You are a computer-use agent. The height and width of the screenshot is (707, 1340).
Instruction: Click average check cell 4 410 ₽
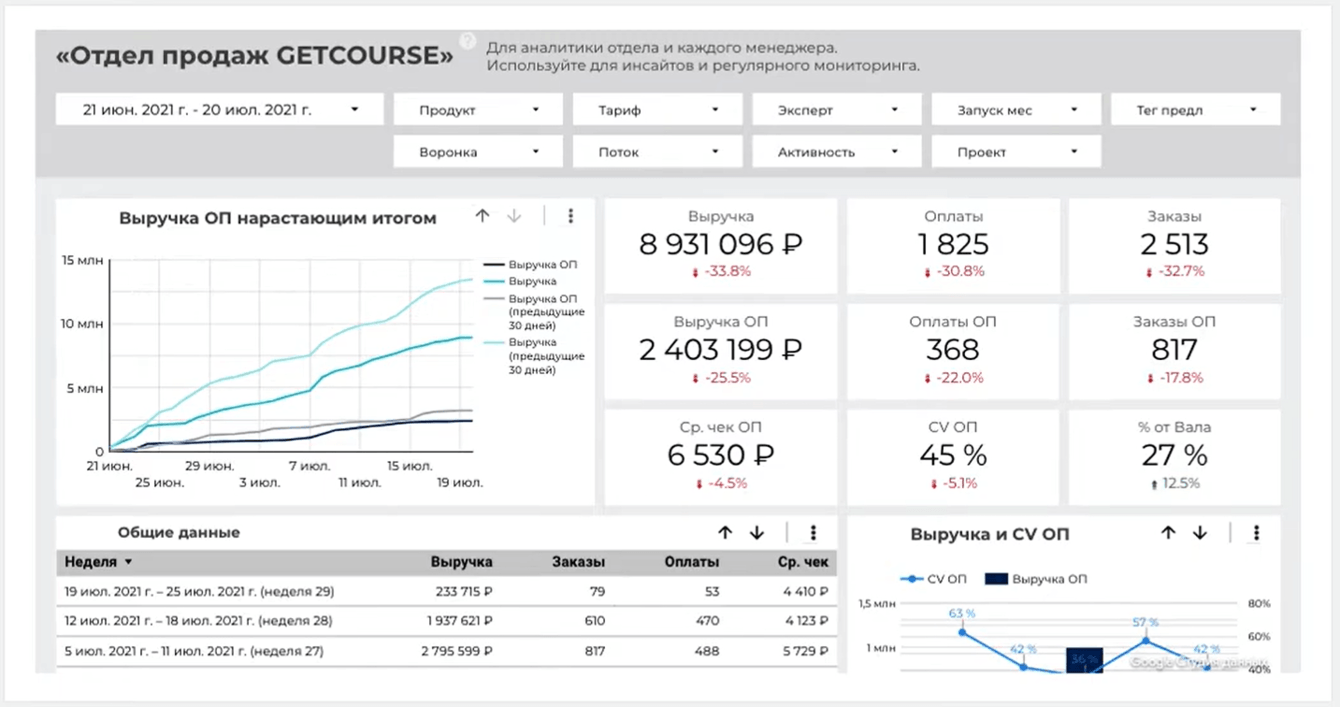point(808,591)
